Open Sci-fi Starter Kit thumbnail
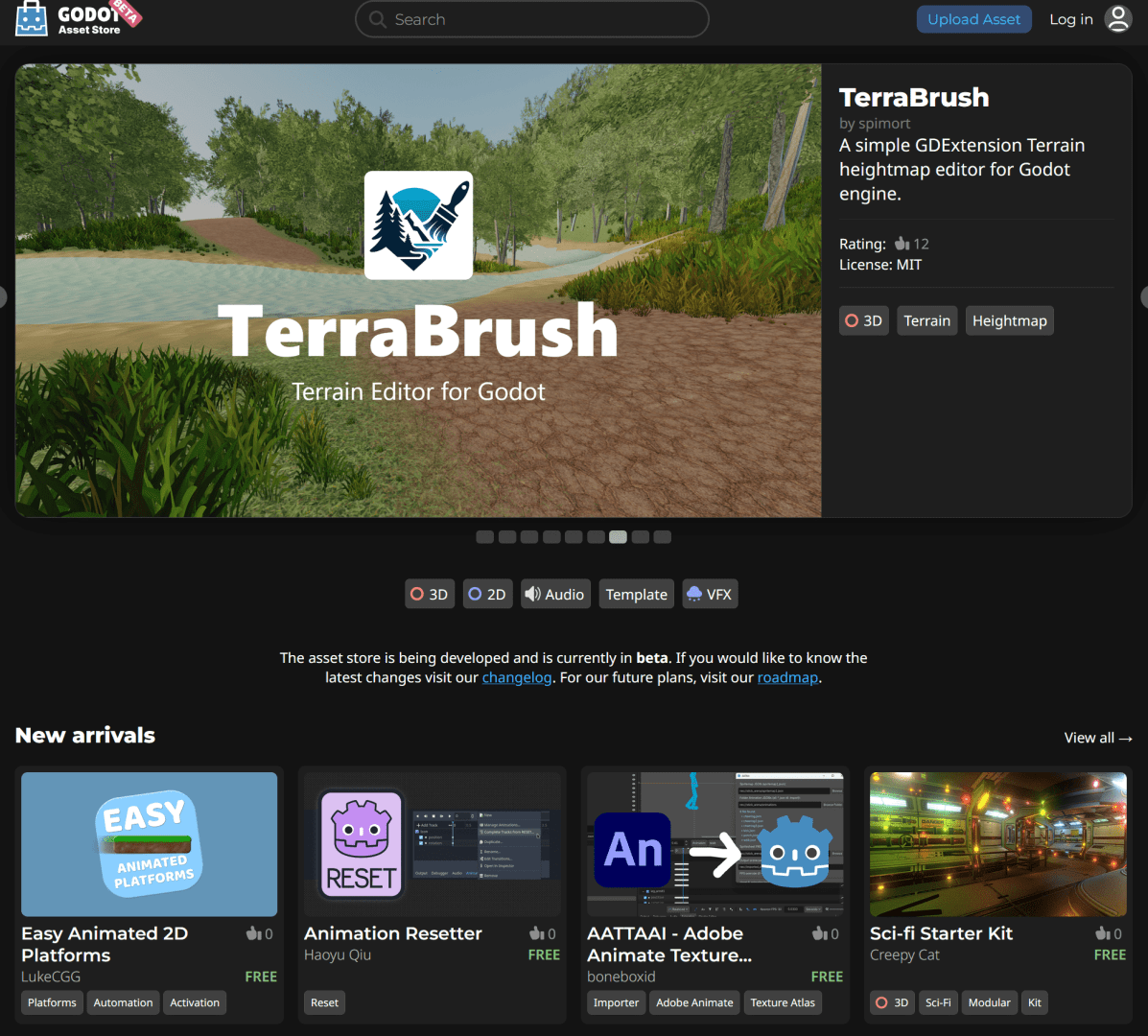1148x1036 pixels. 998,844
